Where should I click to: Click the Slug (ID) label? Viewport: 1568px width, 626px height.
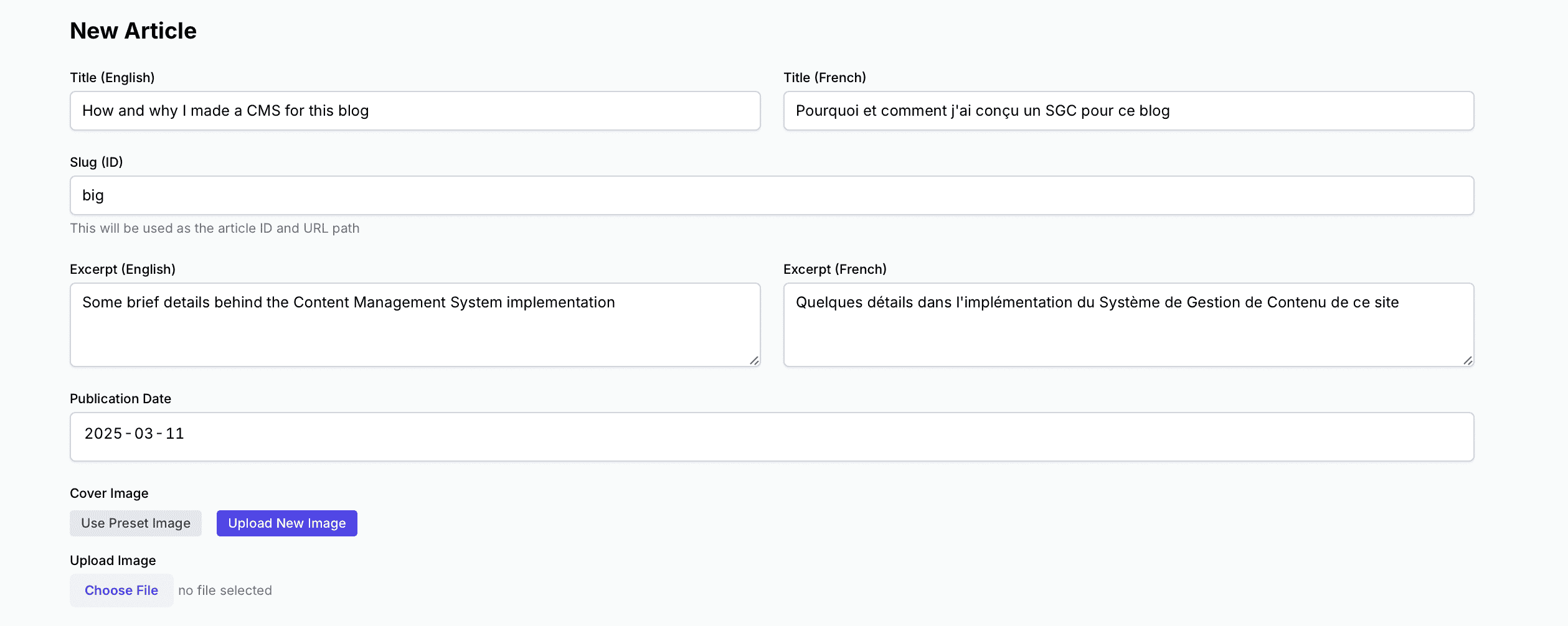[97, 162]
